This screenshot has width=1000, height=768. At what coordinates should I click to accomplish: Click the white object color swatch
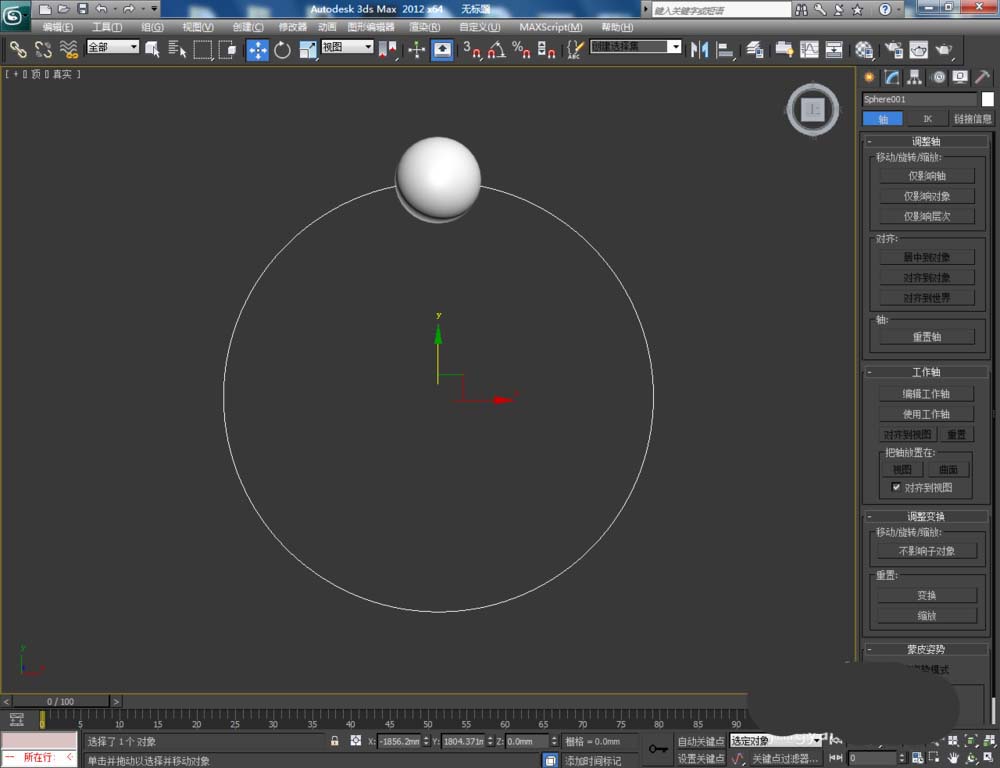click(x=987, y=99)
